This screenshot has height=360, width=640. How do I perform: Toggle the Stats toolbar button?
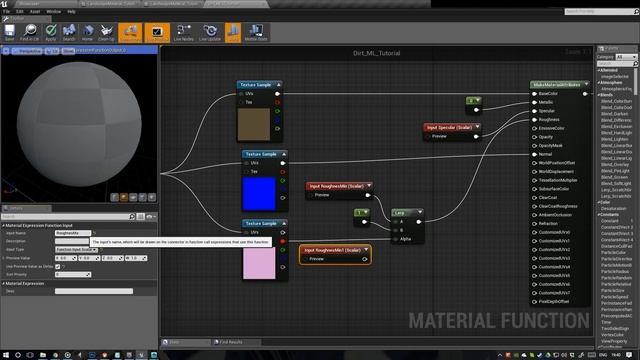(x=233, y=33)
